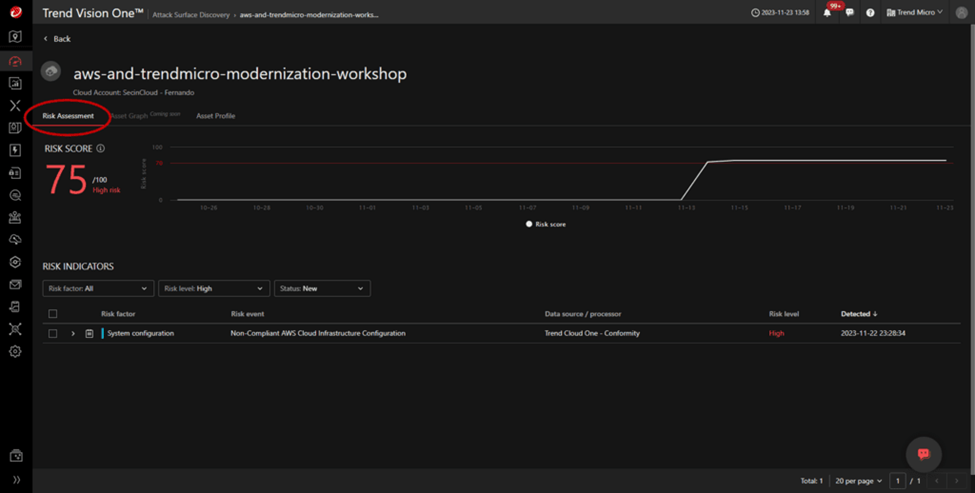This screenshot has height=493, width=975.
Task: Open the notifications bell icon
Action: click(827, 12)
